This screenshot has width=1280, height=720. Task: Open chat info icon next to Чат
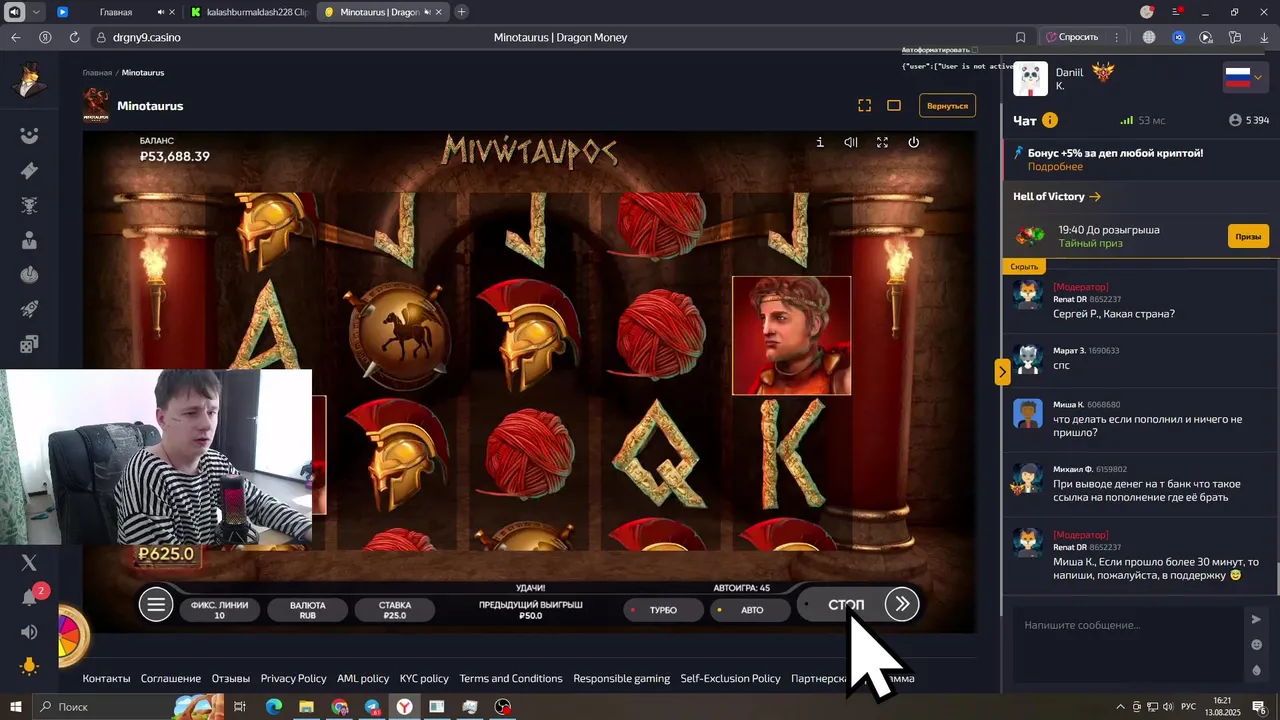1050,120
